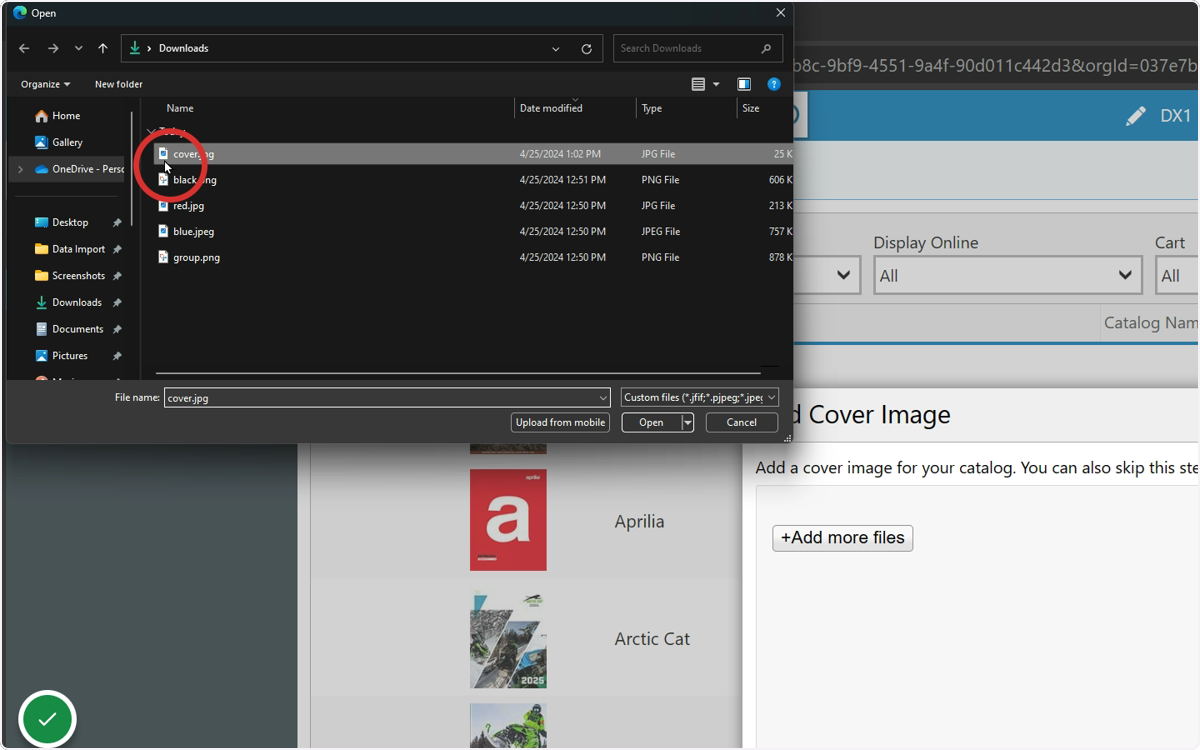Open Pictures quick access folder

coord(70,355)
